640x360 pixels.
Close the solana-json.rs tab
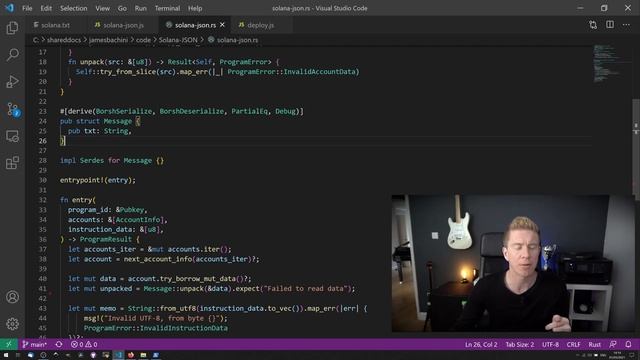click(x=222, y=25)
